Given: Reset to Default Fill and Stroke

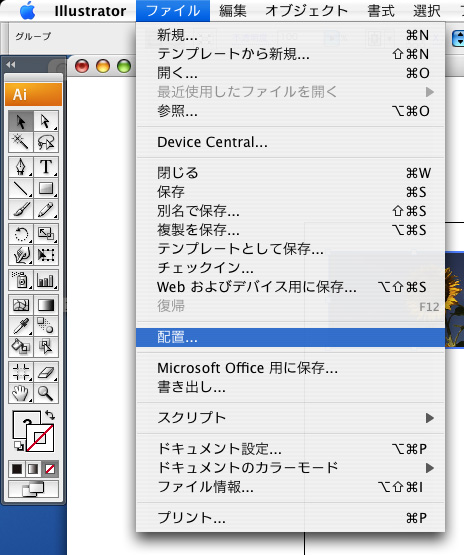Looking at the screenshot, I should [x=19, y=446].
